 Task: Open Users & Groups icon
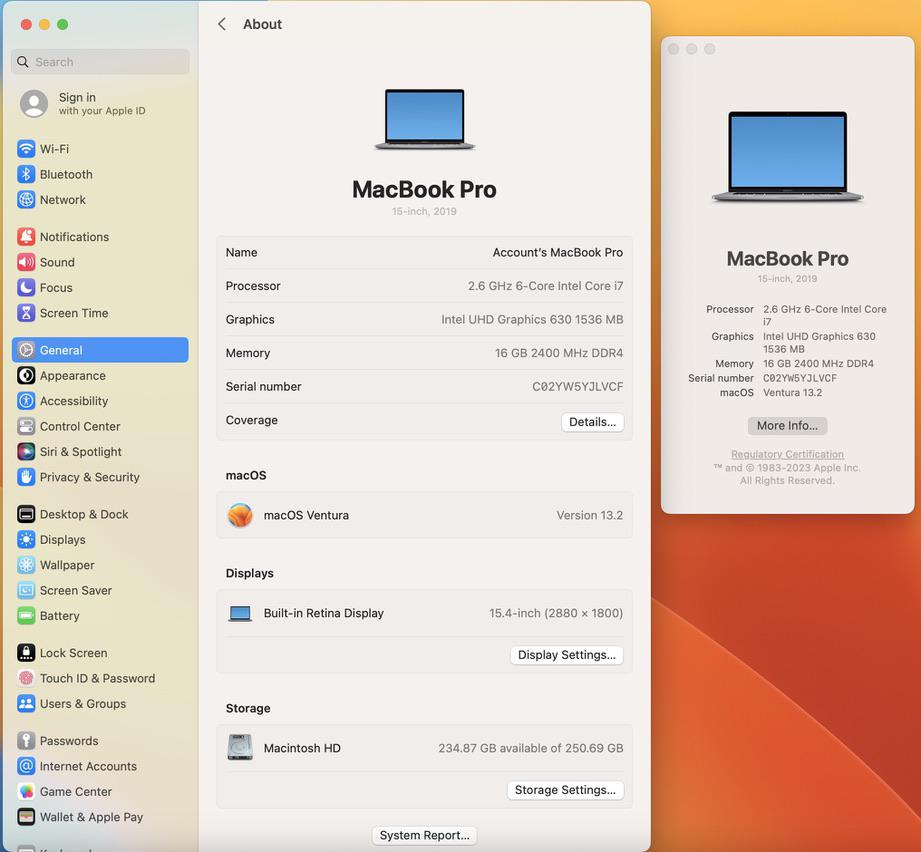coord(26,703)
